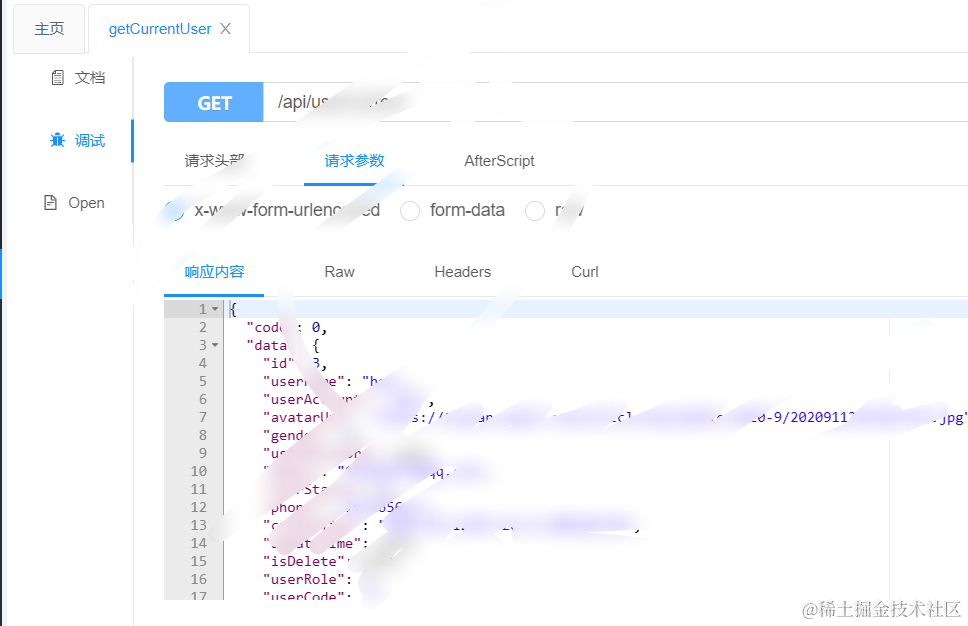The image size is (968, 626).
Task: Switch to the 请求参数 tab
Action: pos(354,161)
